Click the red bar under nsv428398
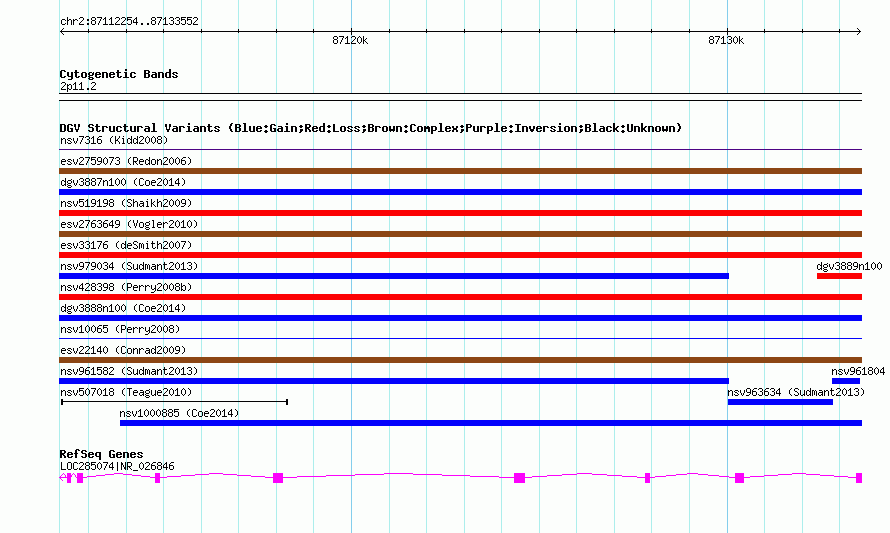890x533 pixels. 460,297
